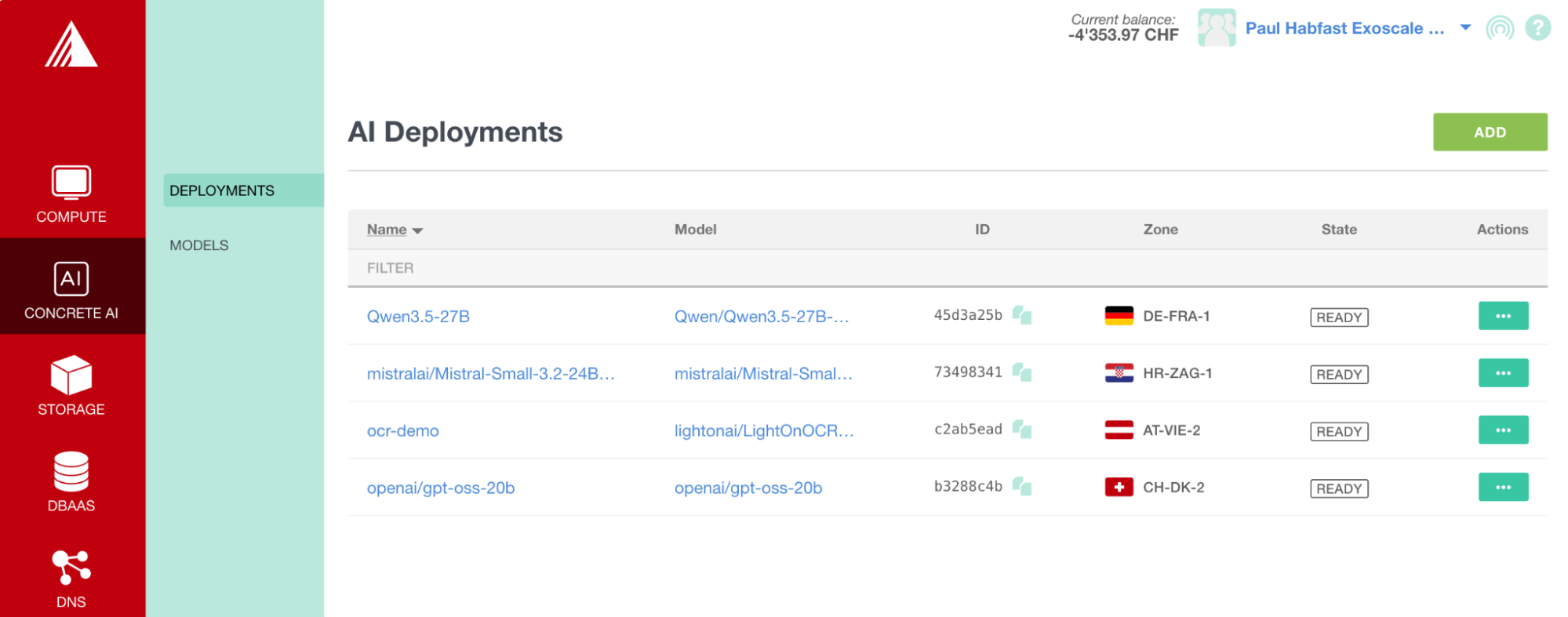Click the CH-DK-2 zone text
Screen dimensions: 1568x617
click(1173, 488)
